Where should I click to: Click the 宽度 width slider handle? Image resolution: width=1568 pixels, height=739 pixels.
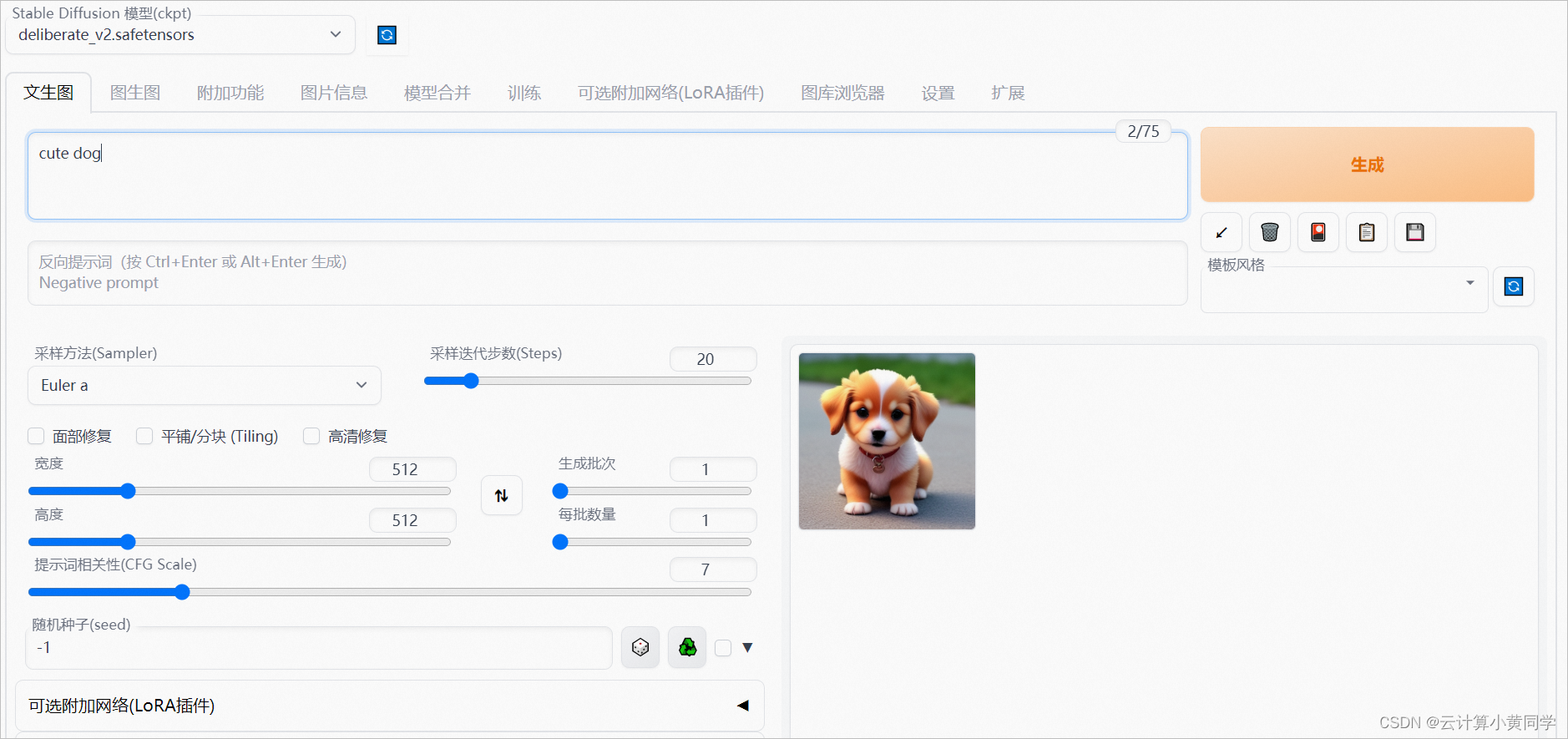128,491
